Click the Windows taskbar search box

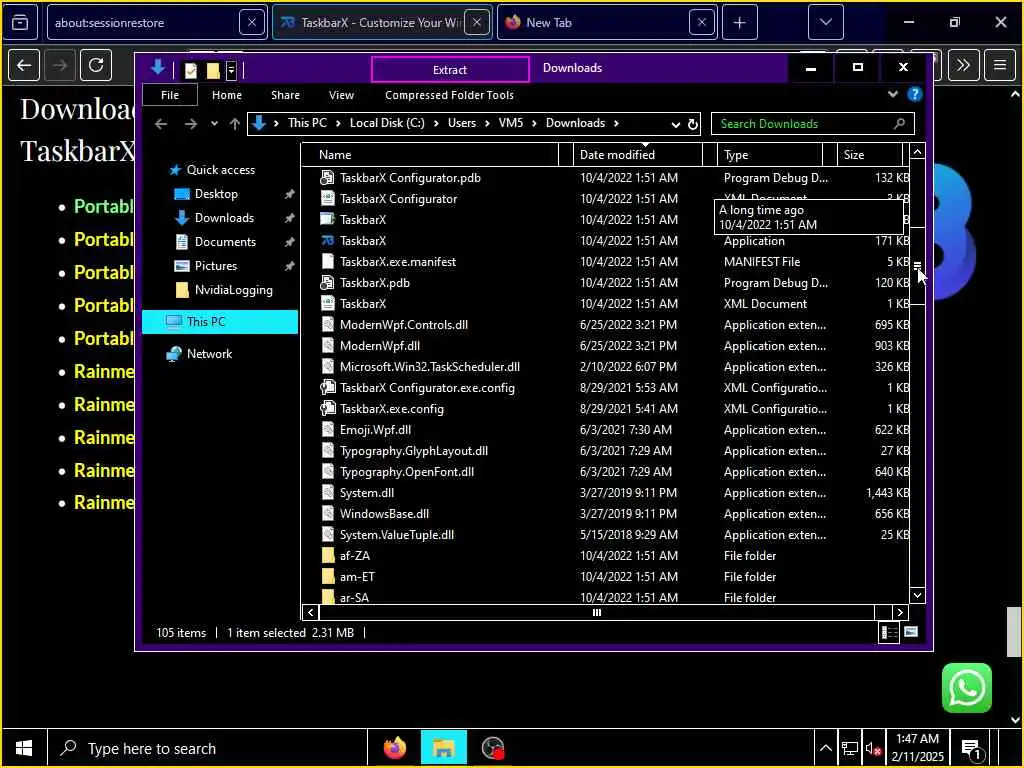[206, 748]
